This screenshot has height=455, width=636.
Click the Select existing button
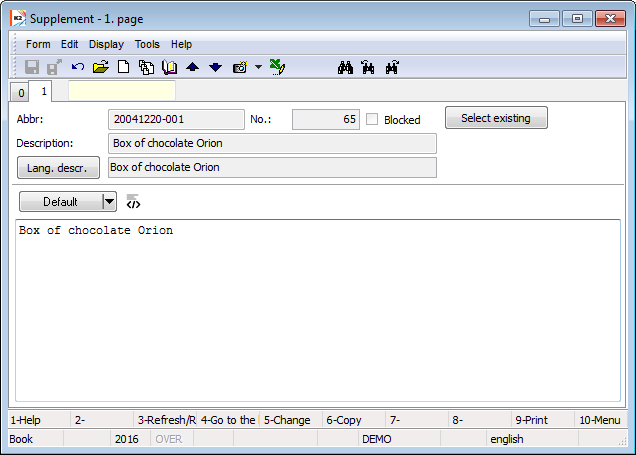tap(496, 118)
